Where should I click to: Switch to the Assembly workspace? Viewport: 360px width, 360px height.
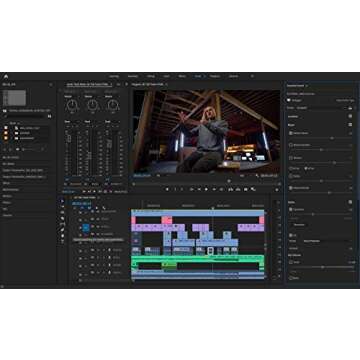133,76
